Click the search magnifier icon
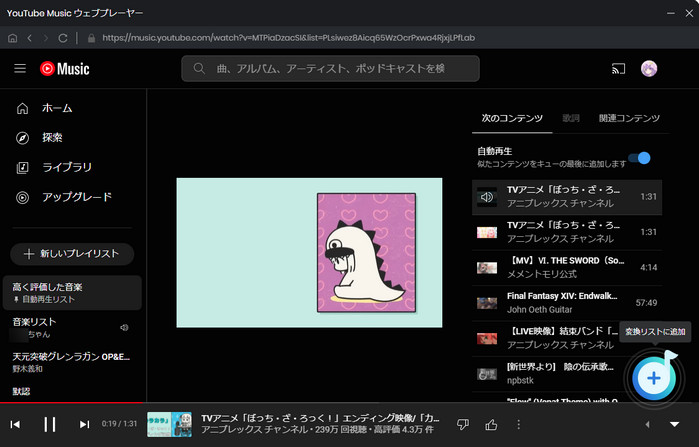This screenshot has height=447, width=699. pos(199,69)
